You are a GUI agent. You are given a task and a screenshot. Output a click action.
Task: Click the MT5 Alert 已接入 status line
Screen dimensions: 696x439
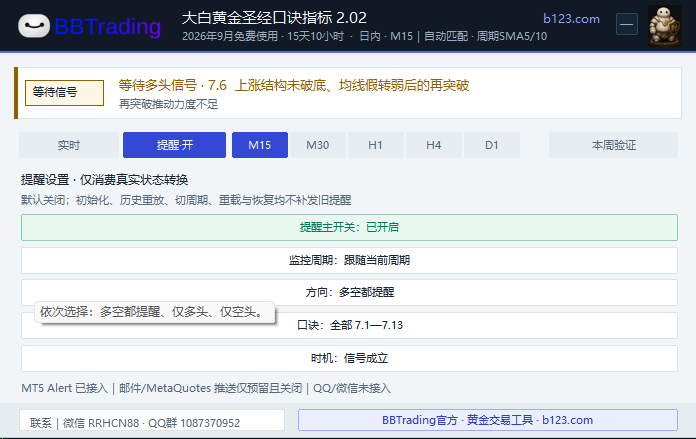tap(206, 388)
